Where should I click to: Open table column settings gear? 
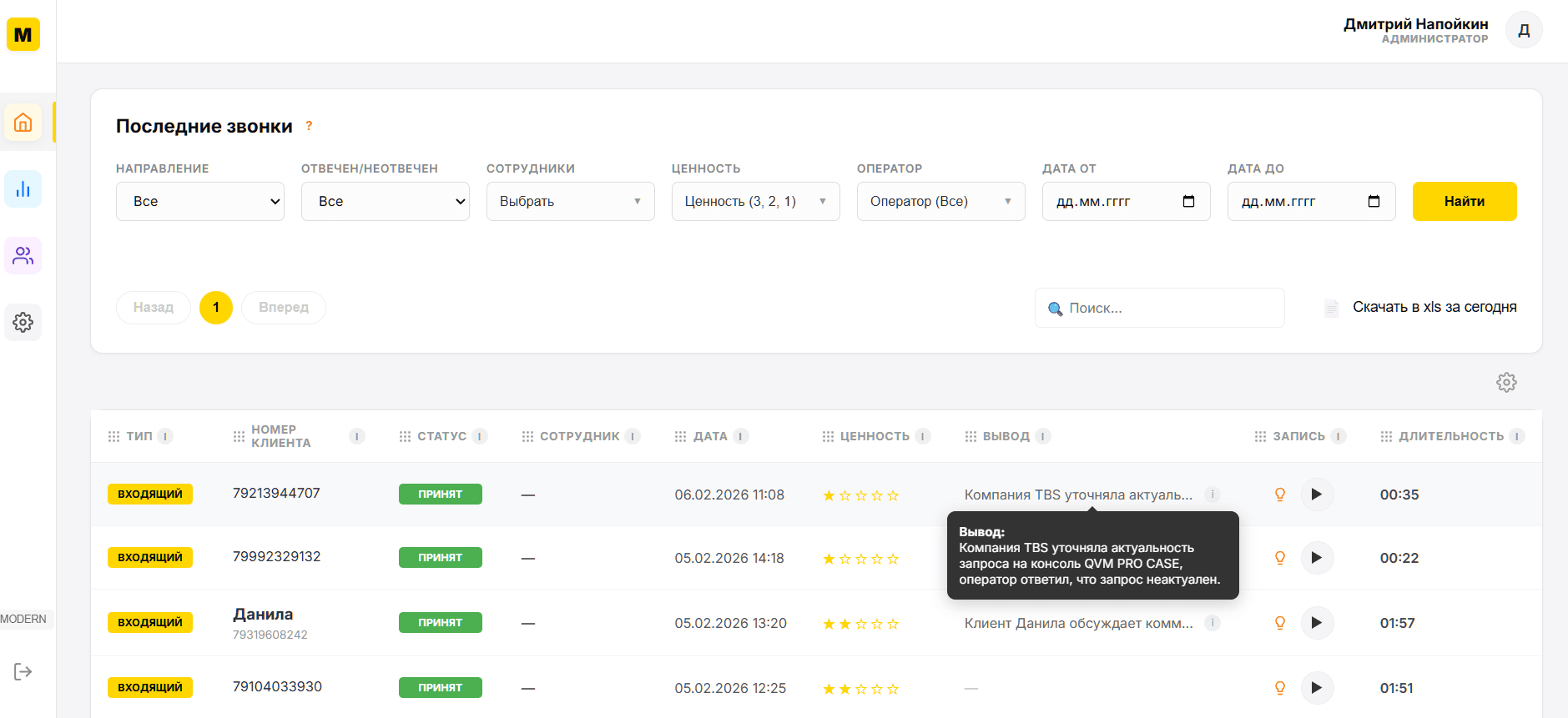tap(1506, 383)
